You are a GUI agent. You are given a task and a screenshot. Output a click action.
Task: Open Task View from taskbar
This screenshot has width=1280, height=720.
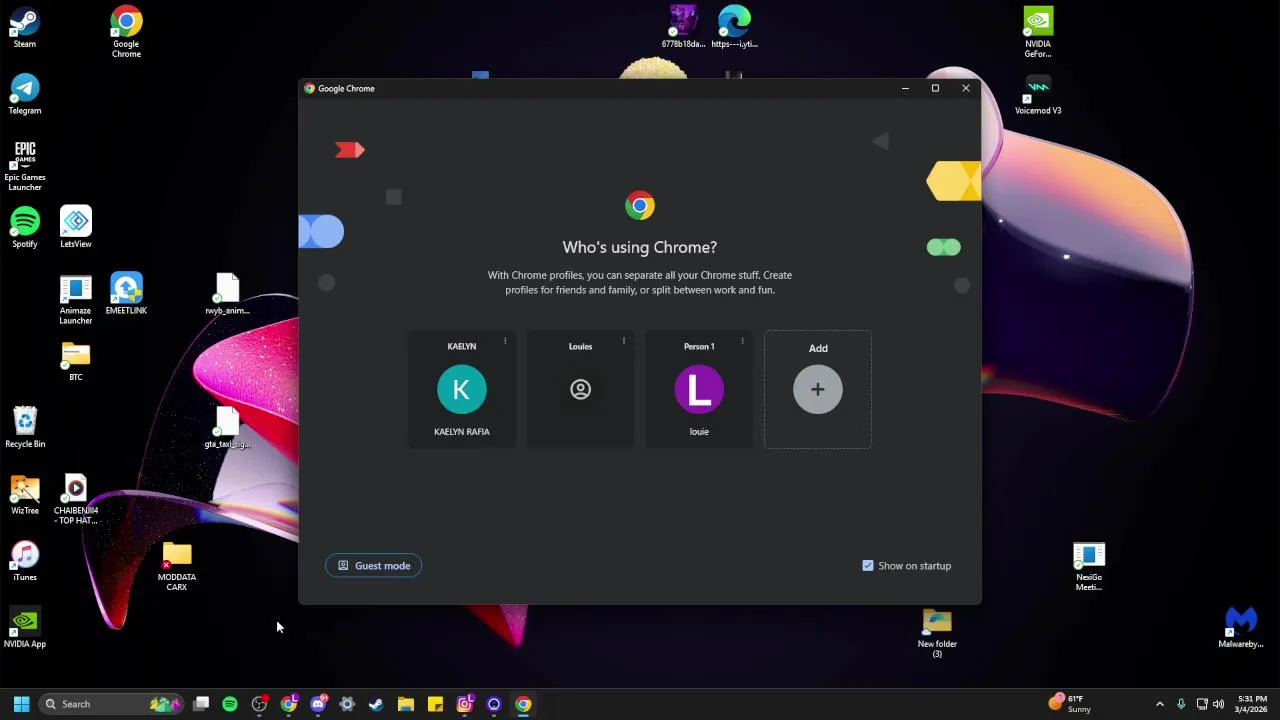[201, 704]
